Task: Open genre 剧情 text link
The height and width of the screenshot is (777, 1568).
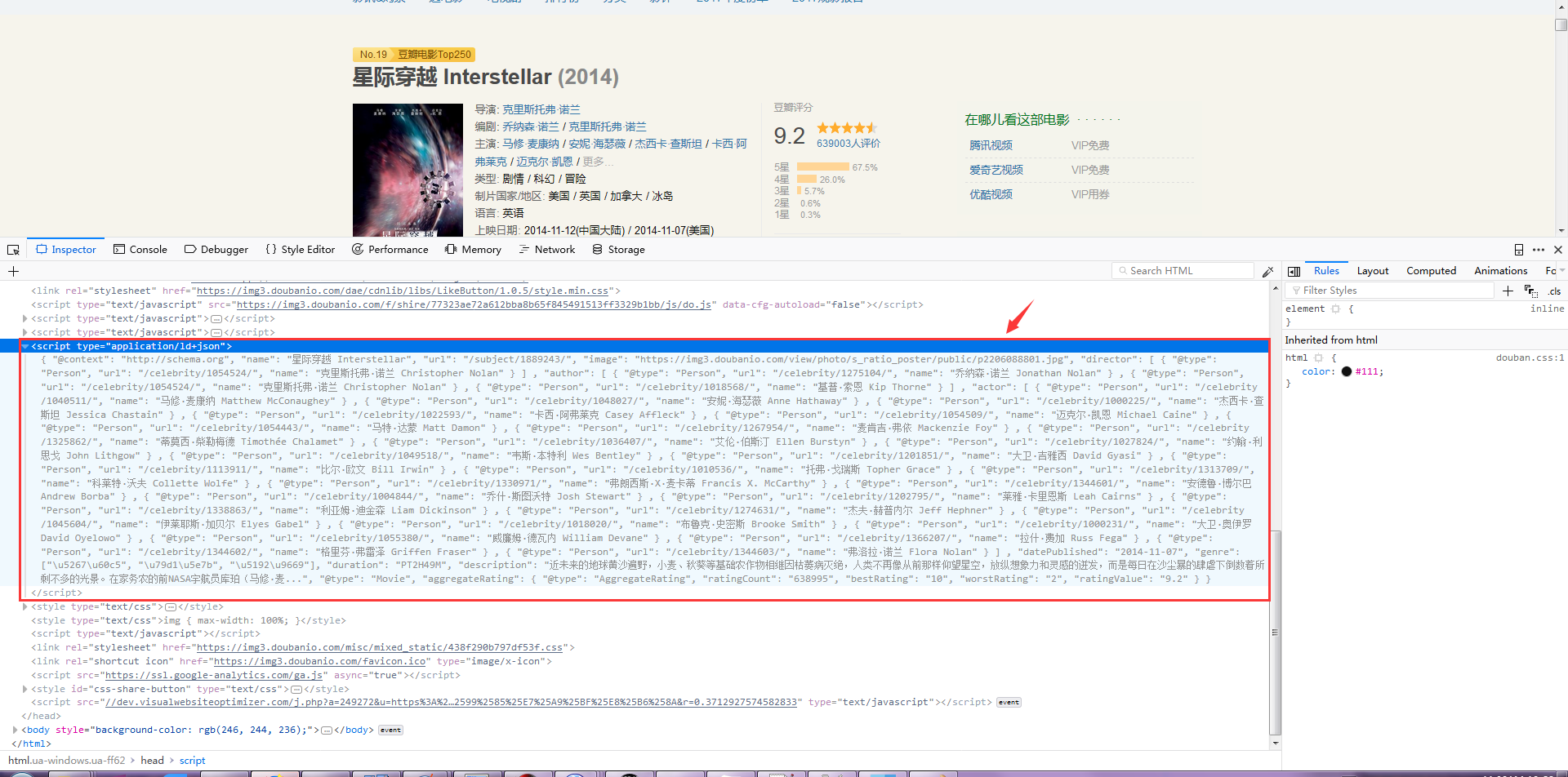Action: 513,179
